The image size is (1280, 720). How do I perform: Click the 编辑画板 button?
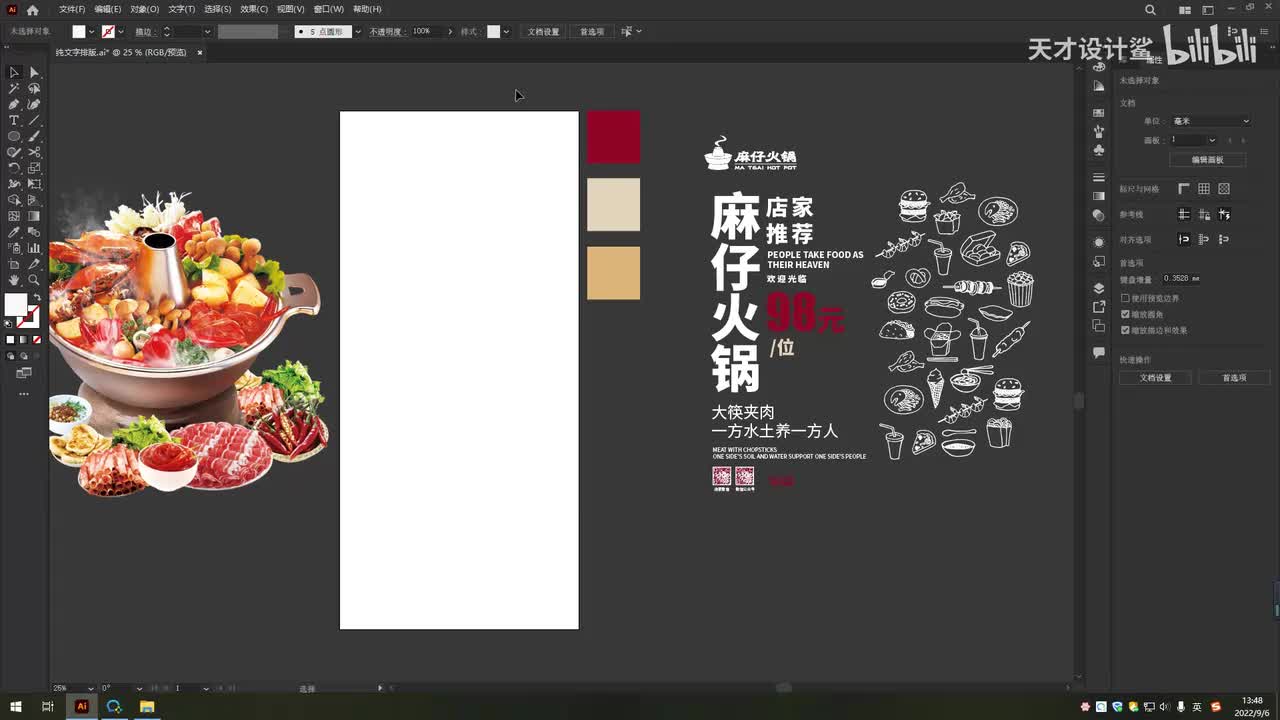pos(1207,160)
